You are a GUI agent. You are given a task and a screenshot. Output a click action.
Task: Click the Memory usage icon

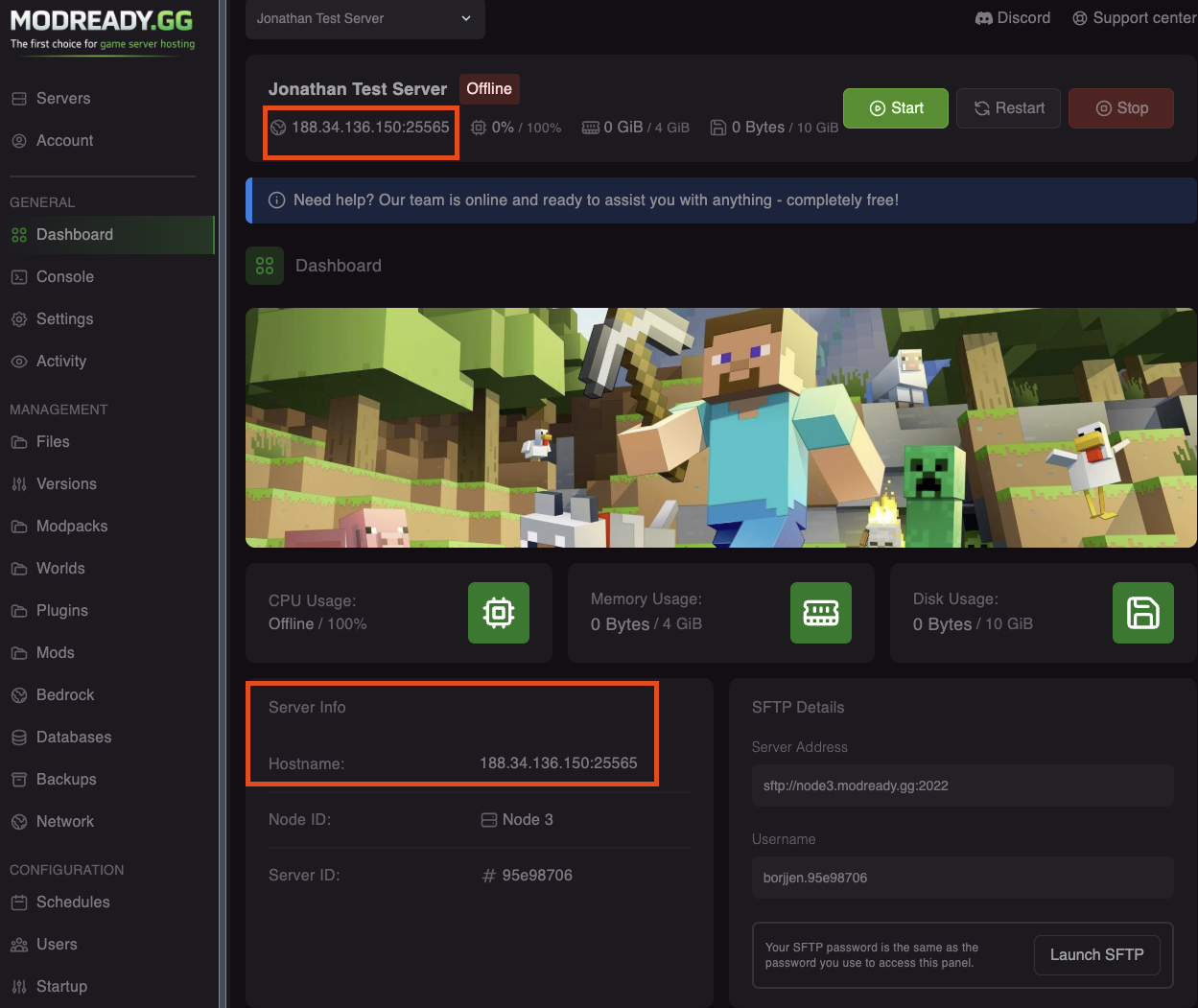click(821, 613)
